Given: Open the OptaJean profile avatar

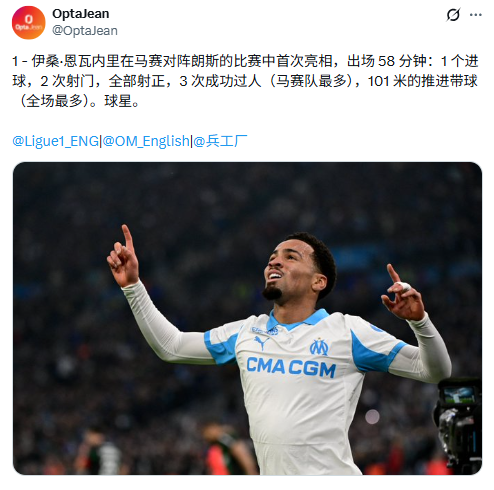Looking at the screenshot, I should (x=28, y=22).
